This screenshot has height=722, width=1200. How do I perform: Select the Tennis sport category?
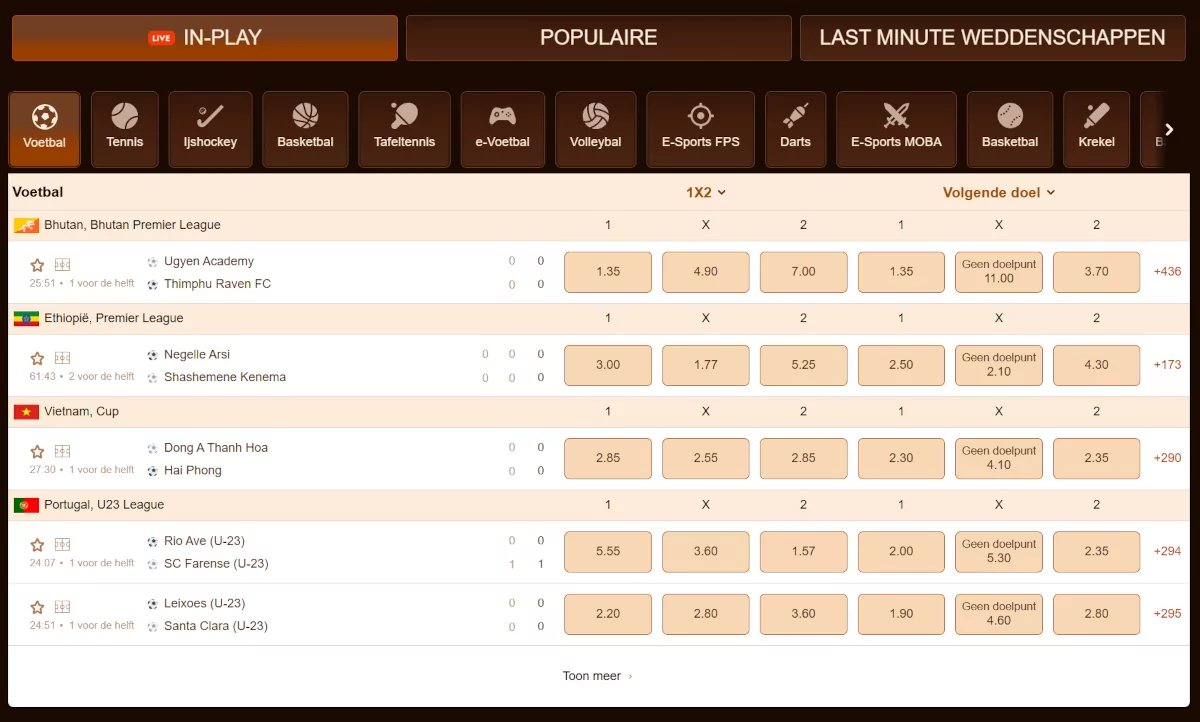click(x=125, y=129)
